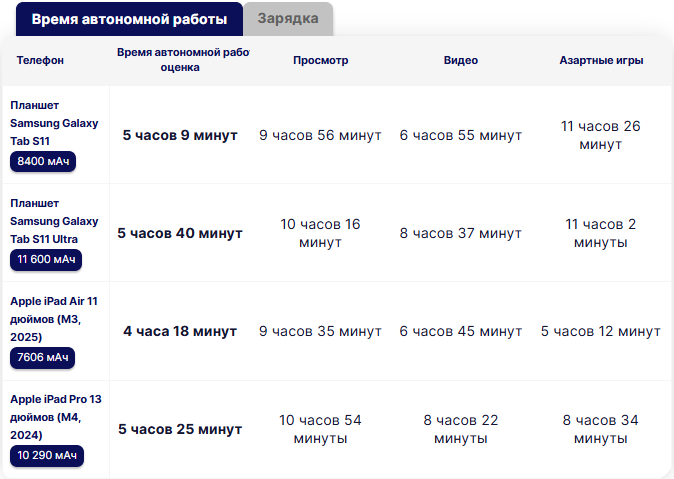Open Apple iPad Pro 13 дюймов link
This screenshot has width=674, height=479.
click(56, 417)
